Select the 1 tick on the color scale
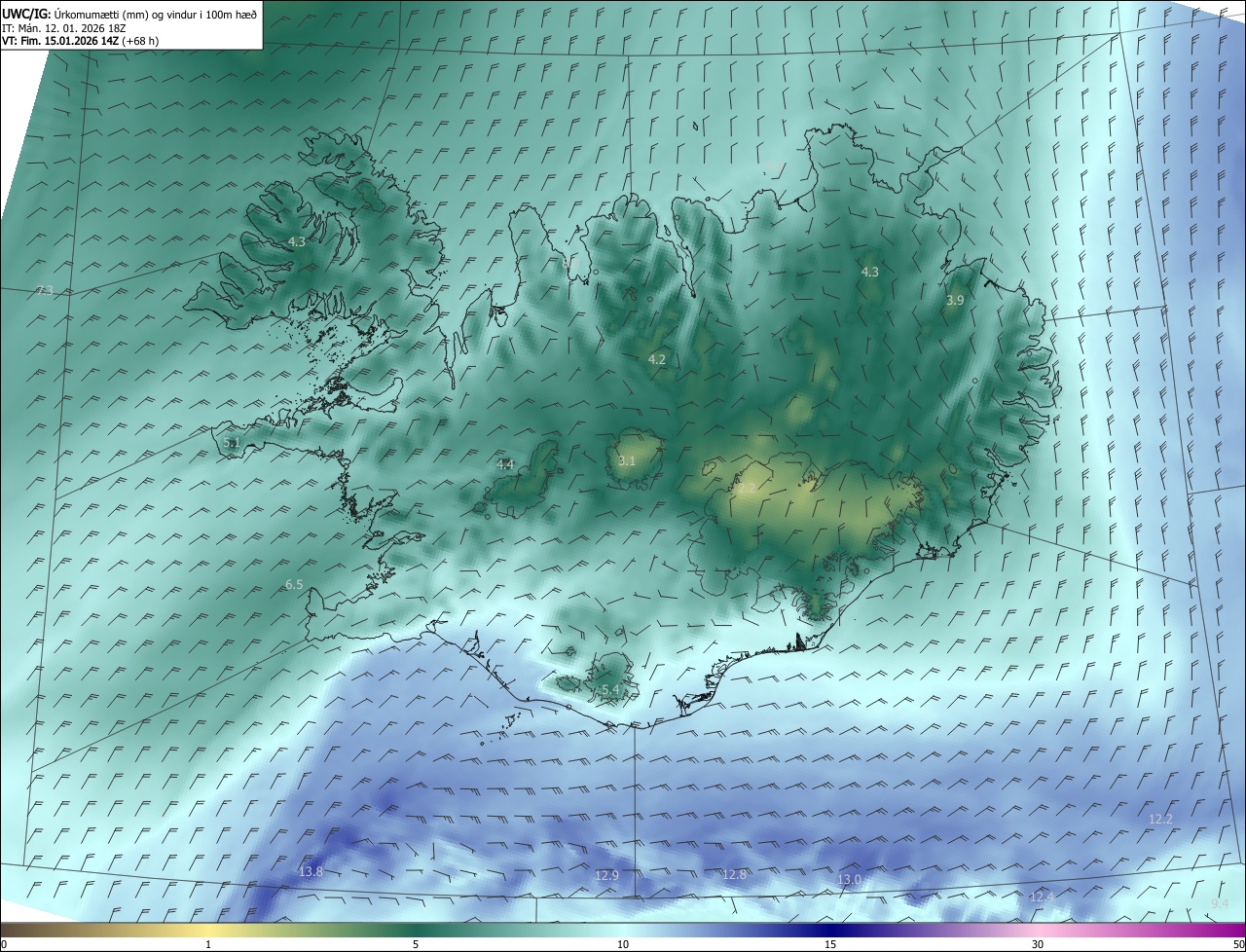1246x952 pixels. pyautogui.click(x=208, y=944)
